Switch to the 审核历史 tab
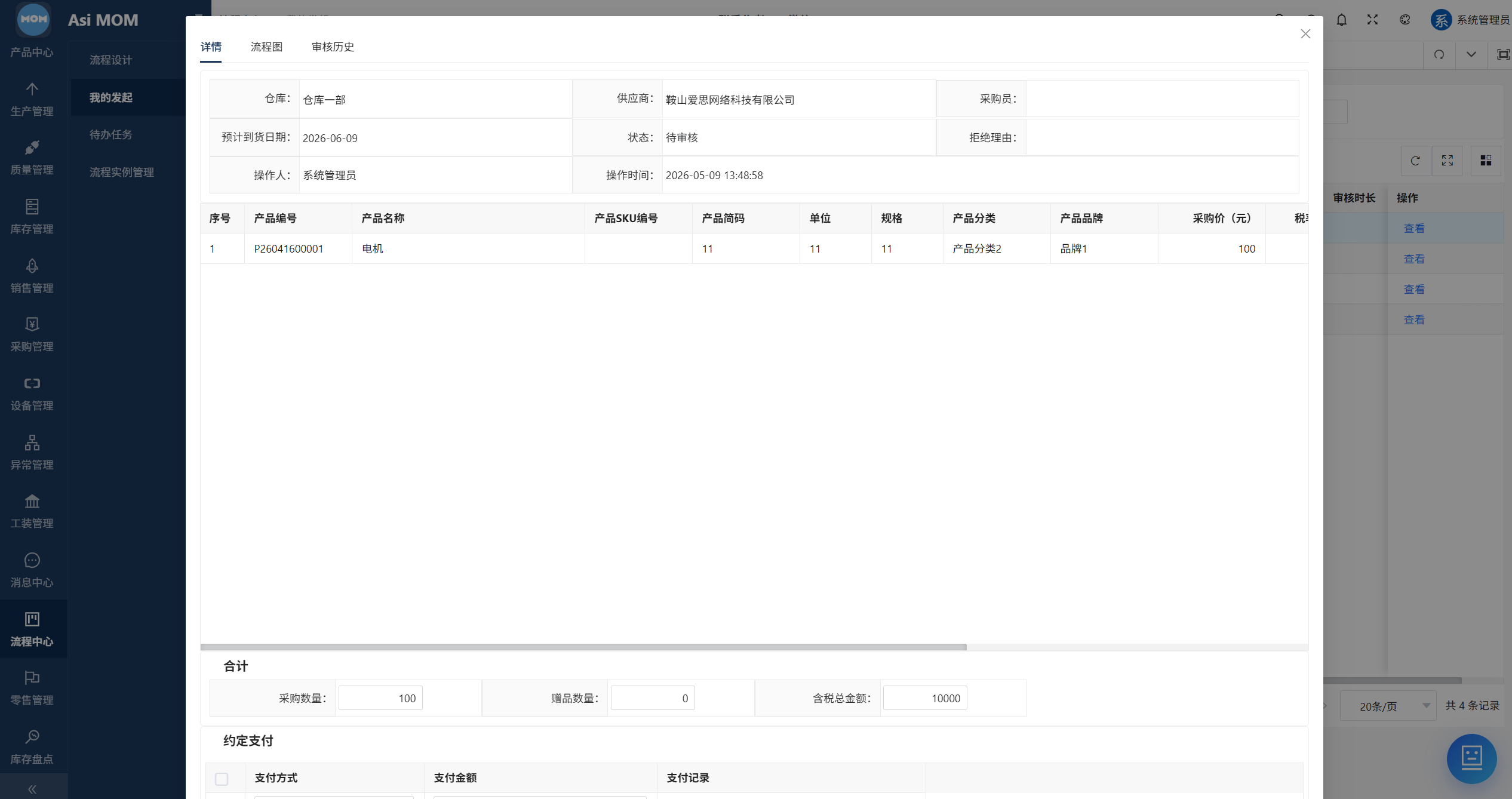Image resolution: width=1512 pixels, height=799 pixels. coord(333,47)
